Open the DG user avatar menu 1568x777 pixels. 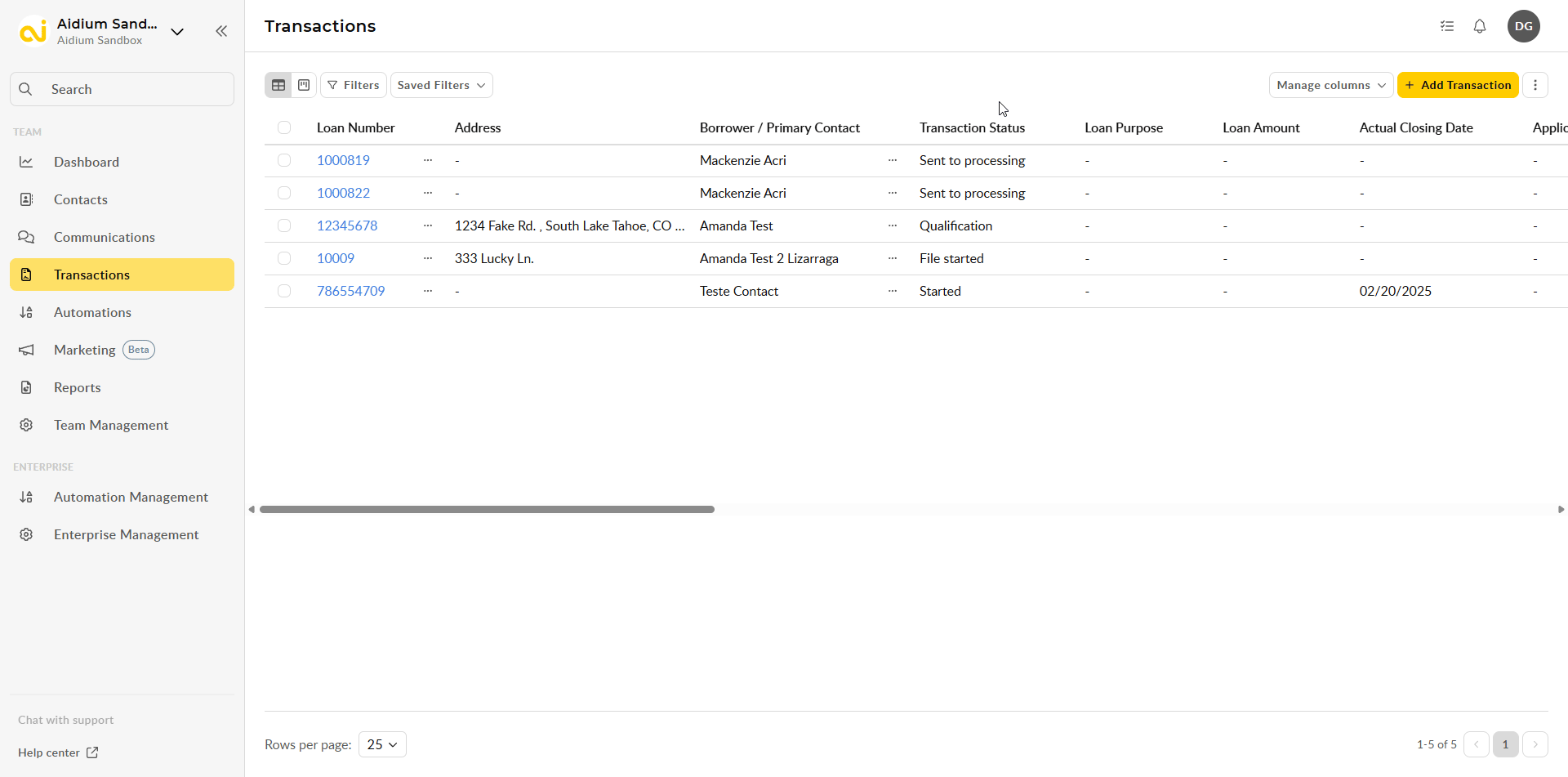(x=1524, y=26)
